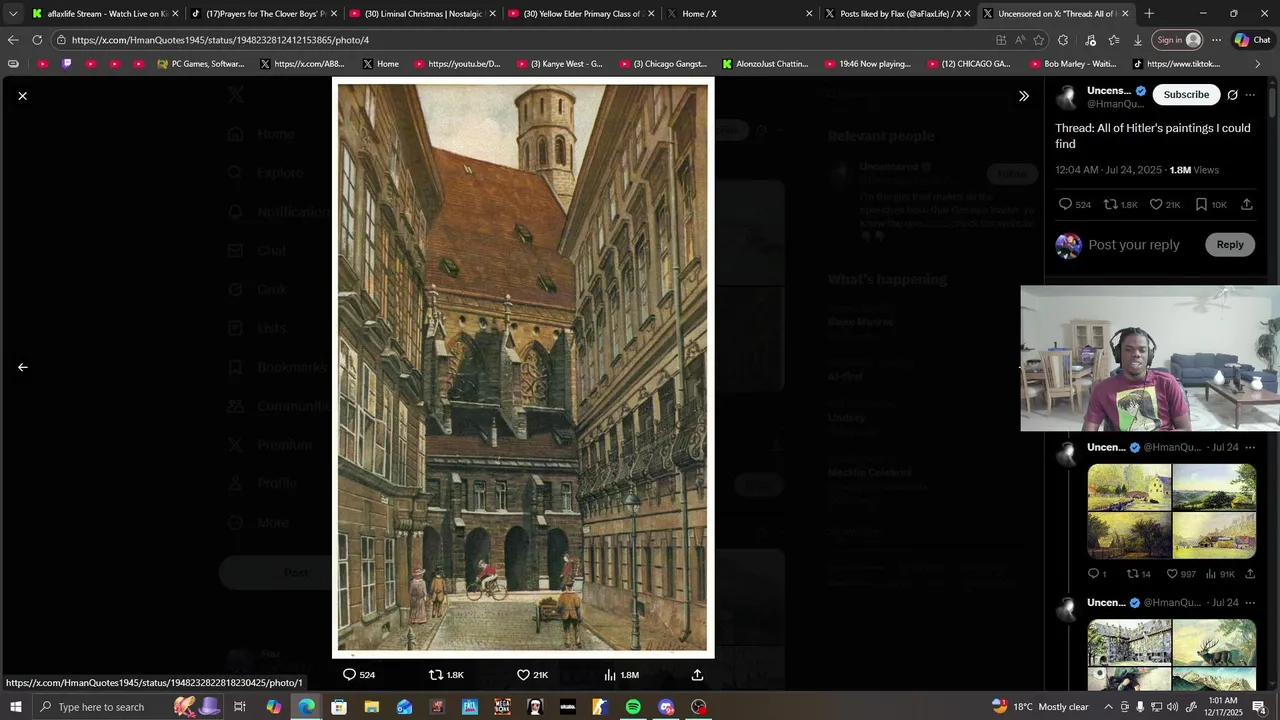The image size is (1280, 720).
Task: Click the address bar URL
Action: coord(220,40)
